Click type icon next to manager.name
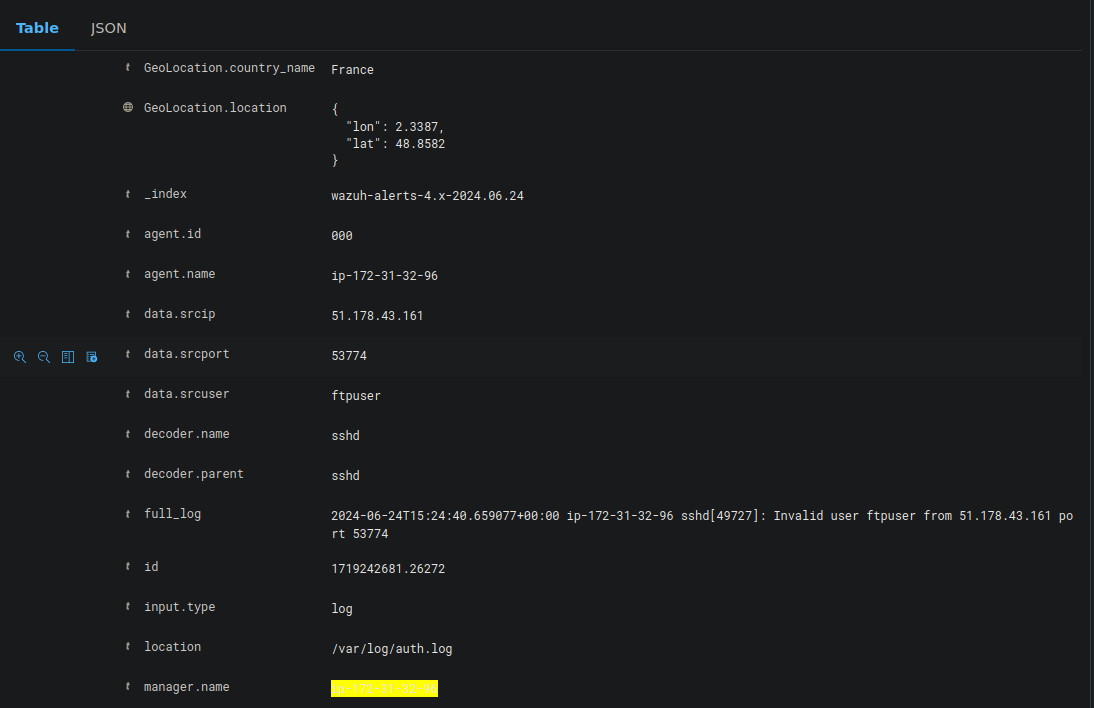 pos(128,686)
